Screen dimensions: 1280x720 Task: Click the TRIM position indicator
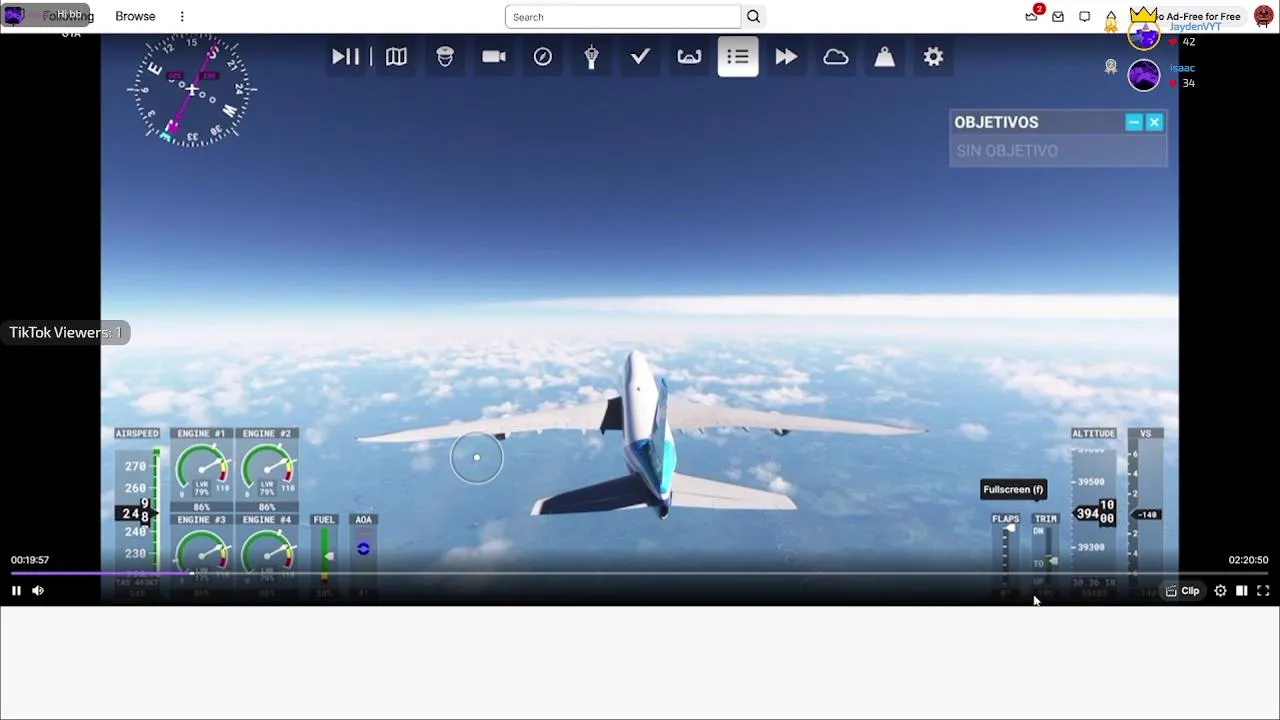point(1046,556)
